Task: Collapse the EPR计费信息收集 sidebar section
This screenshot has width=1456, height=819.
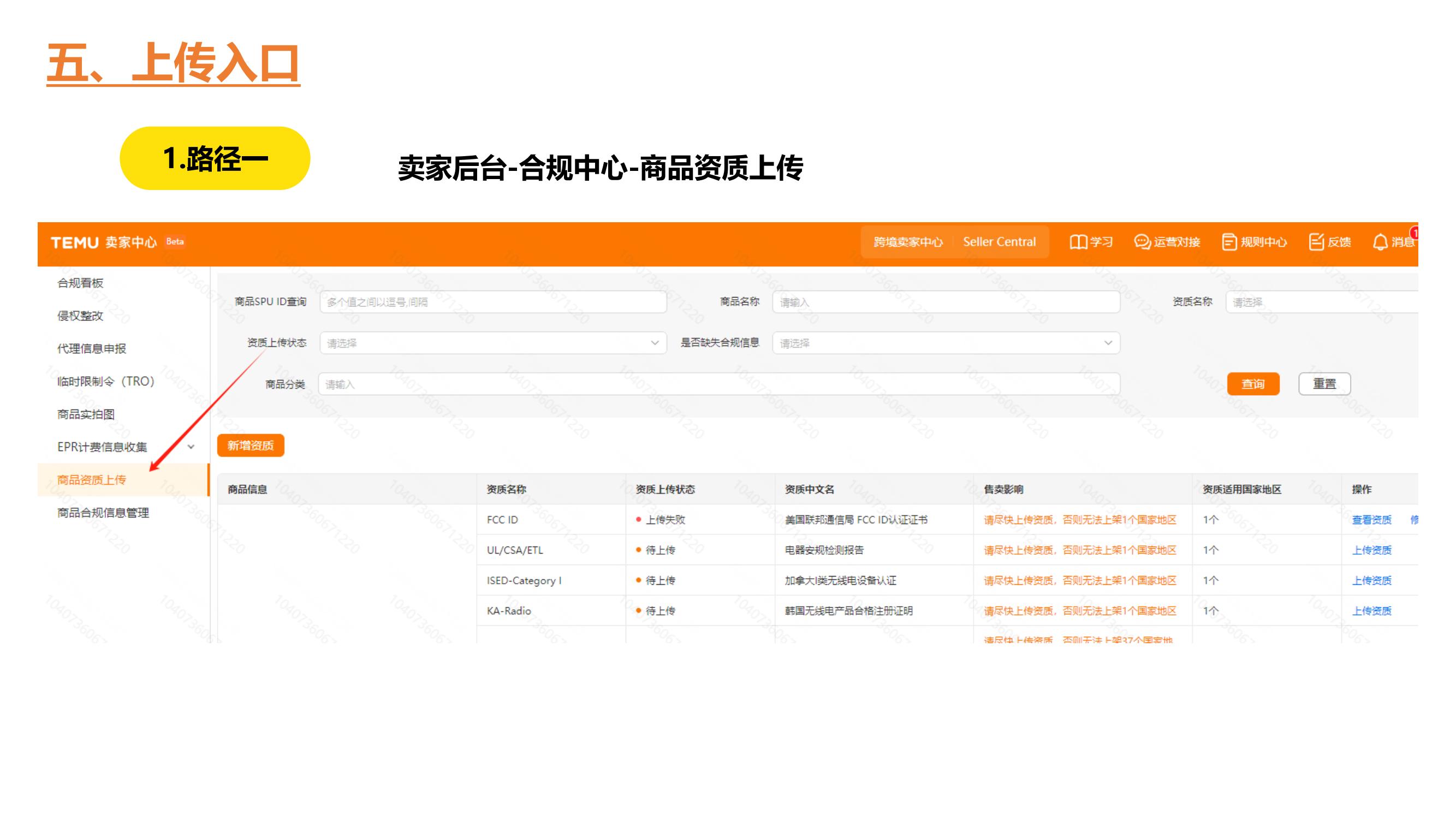Action: tap(191, 447)
